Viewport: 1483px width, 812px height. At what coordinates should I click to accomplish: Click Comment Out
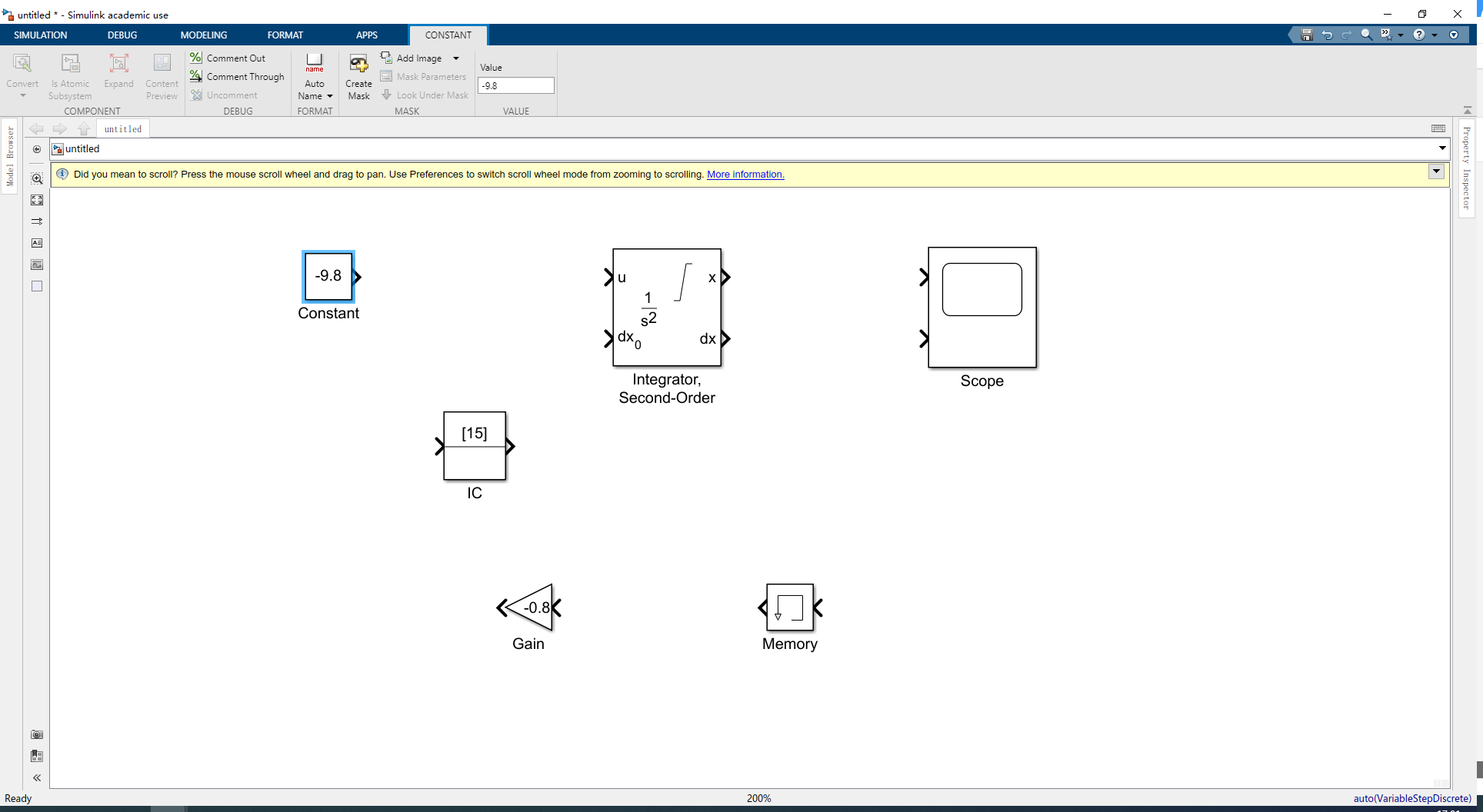228,58
